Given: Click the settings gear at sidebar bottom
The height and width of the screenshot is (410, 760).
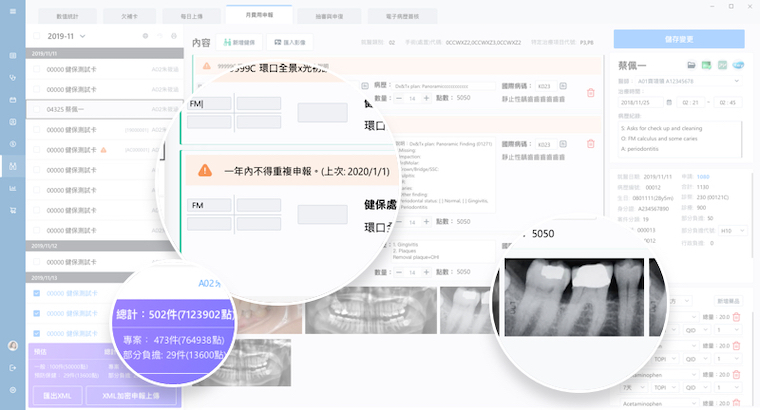Looking at the screenshot, I should 13,389.
